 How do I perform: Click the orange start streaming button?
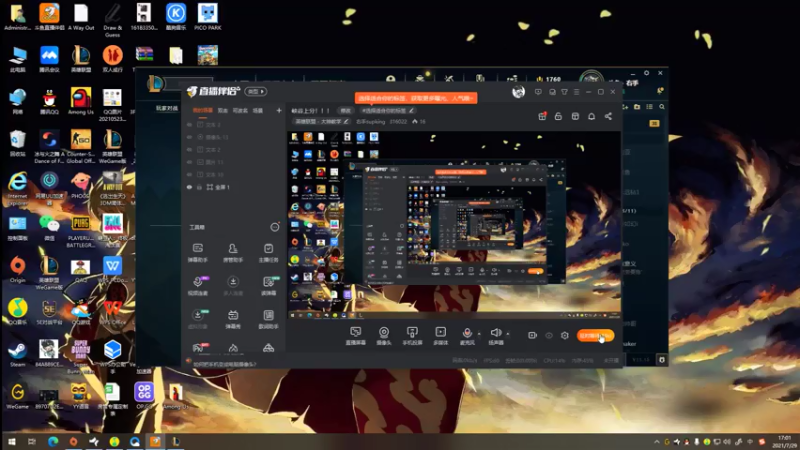point(595,335)
